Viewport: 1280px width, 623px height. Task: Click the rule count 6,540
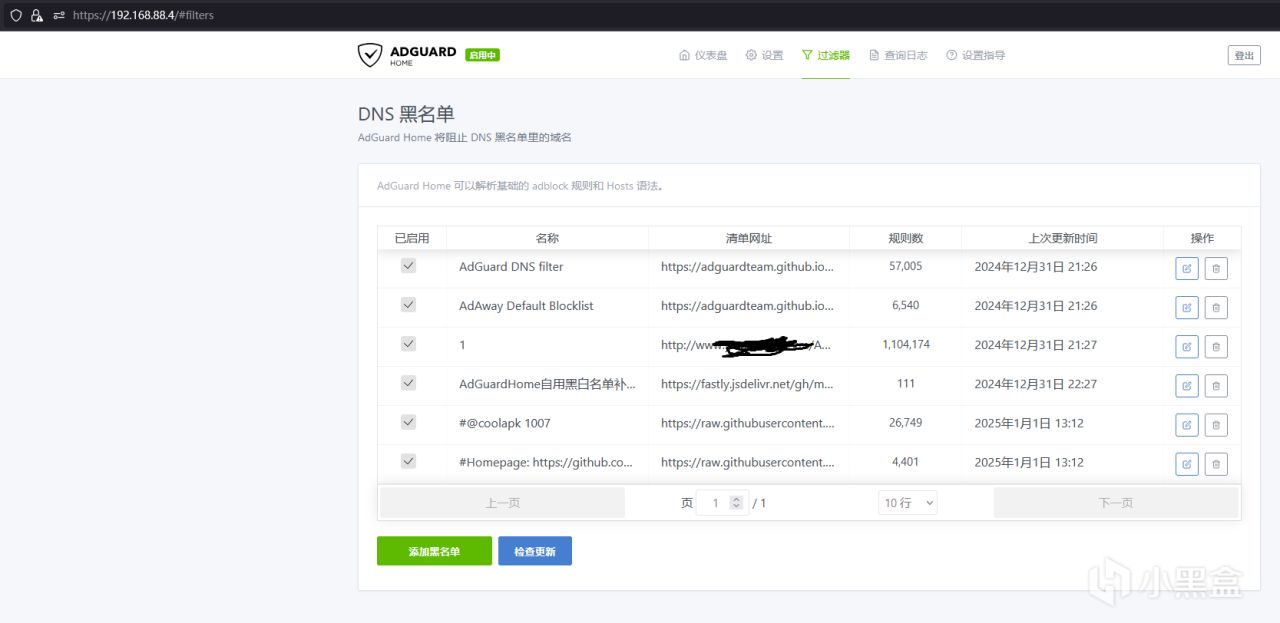[906, 305]
